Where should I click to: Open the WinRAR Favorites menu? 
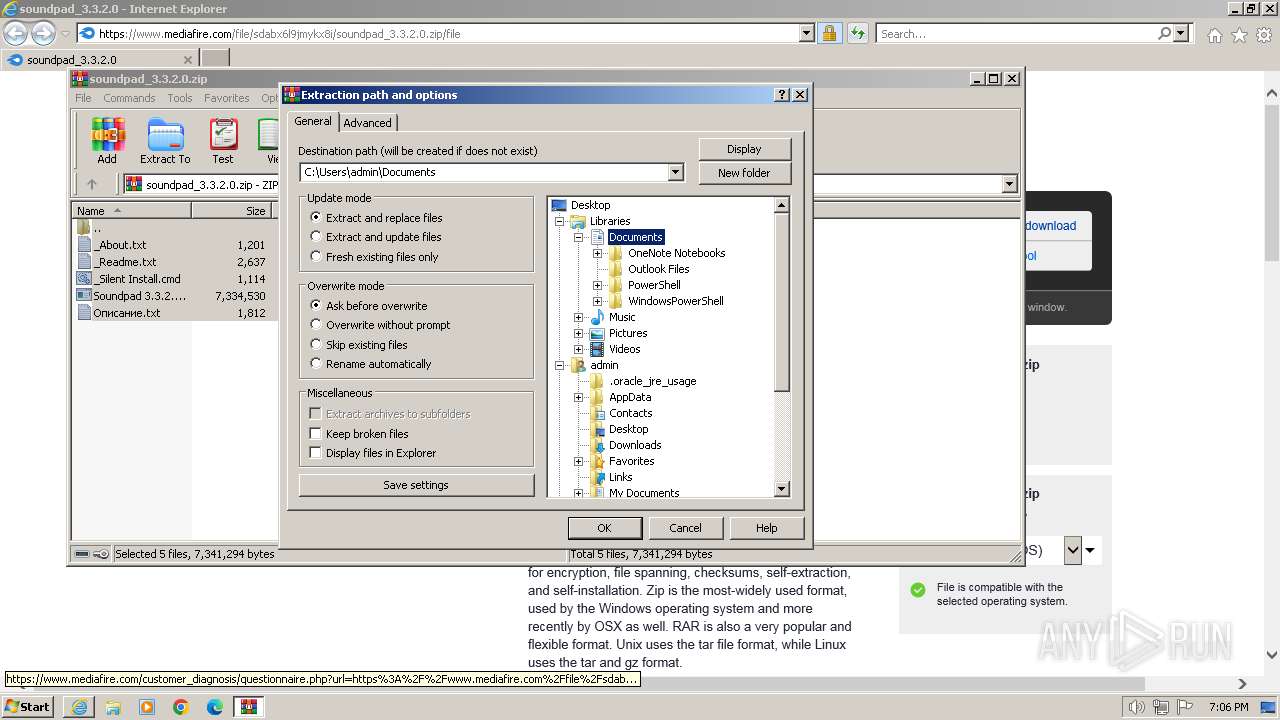coord(227,98)
